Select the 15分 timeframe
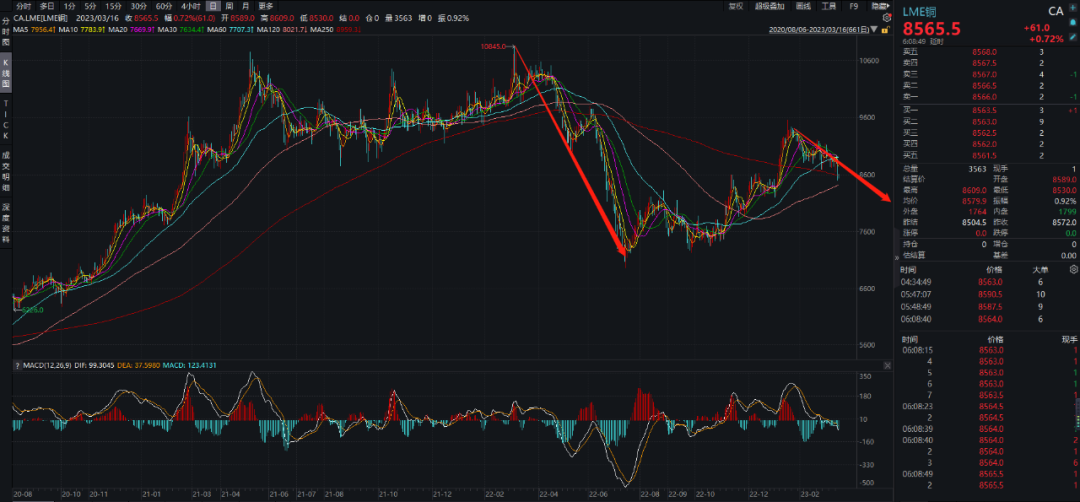This screenshot has height=502, width=1080. tap(114, 6)
